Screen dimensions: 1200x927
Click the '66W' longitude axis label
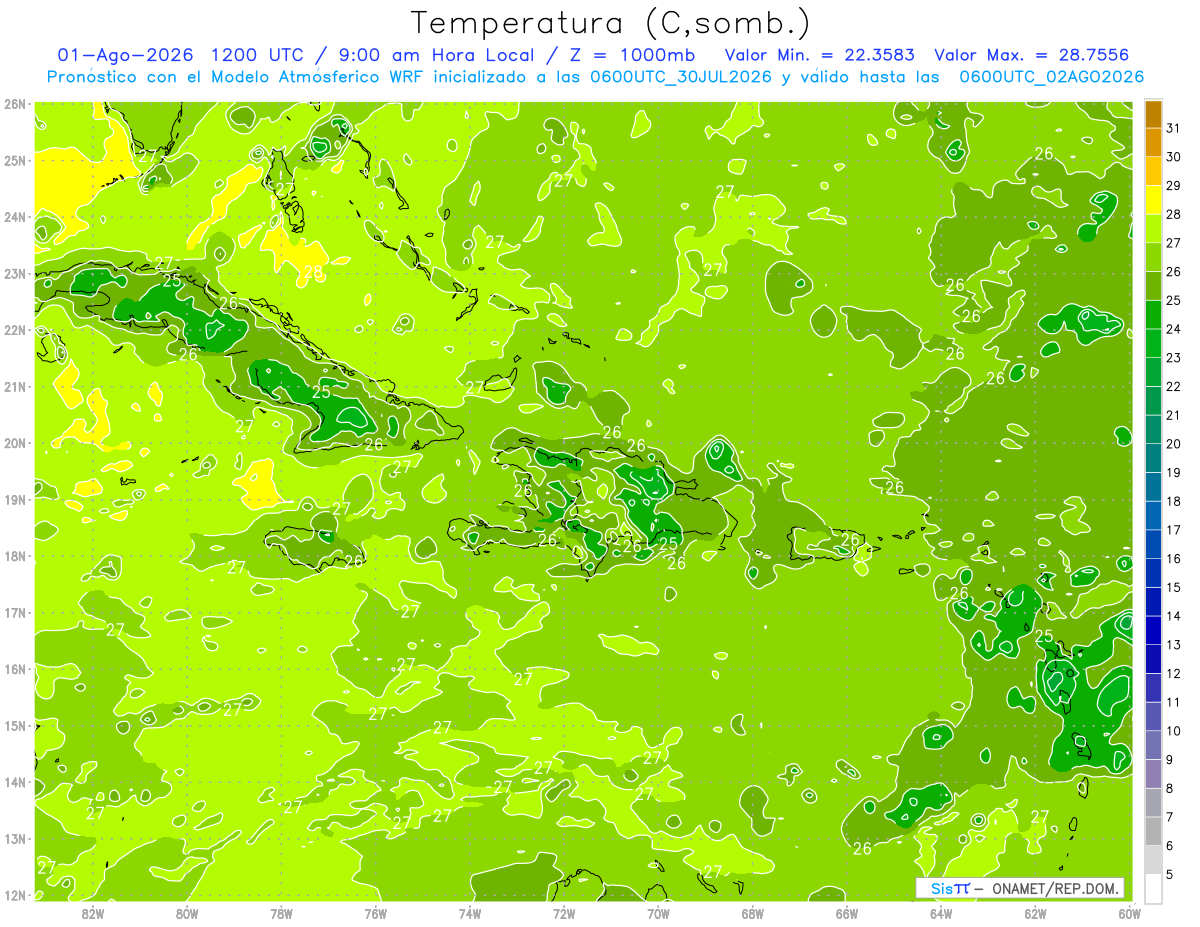847,913
